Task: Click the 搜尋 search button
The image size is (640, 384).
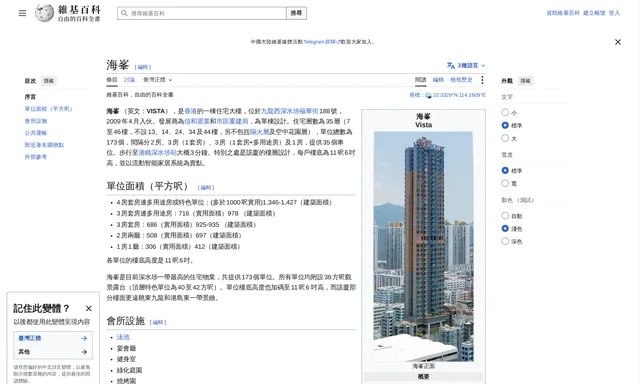Action: click(296, 13)
